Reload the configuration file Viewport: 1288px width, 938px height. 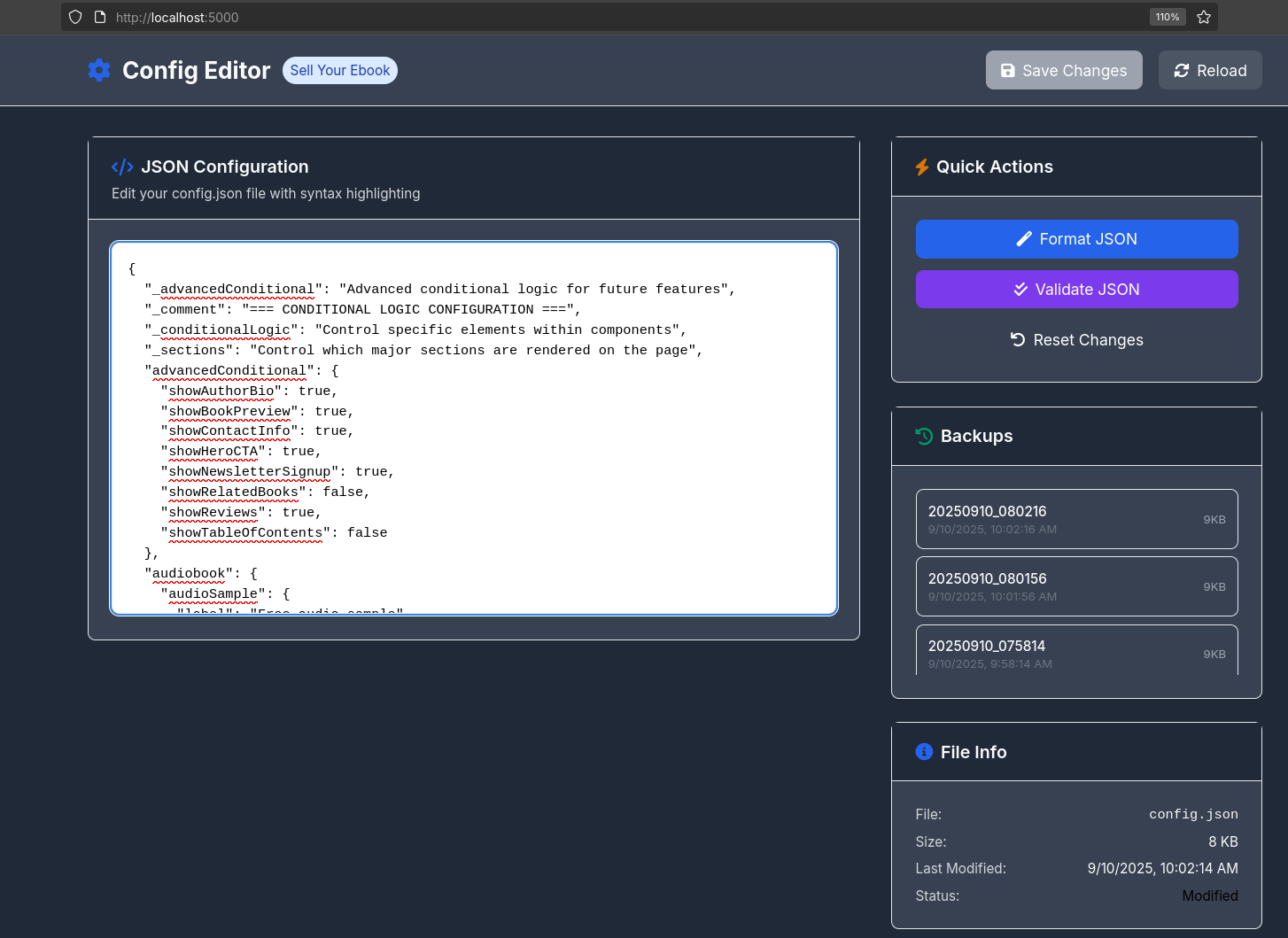tap(1210, 70)
